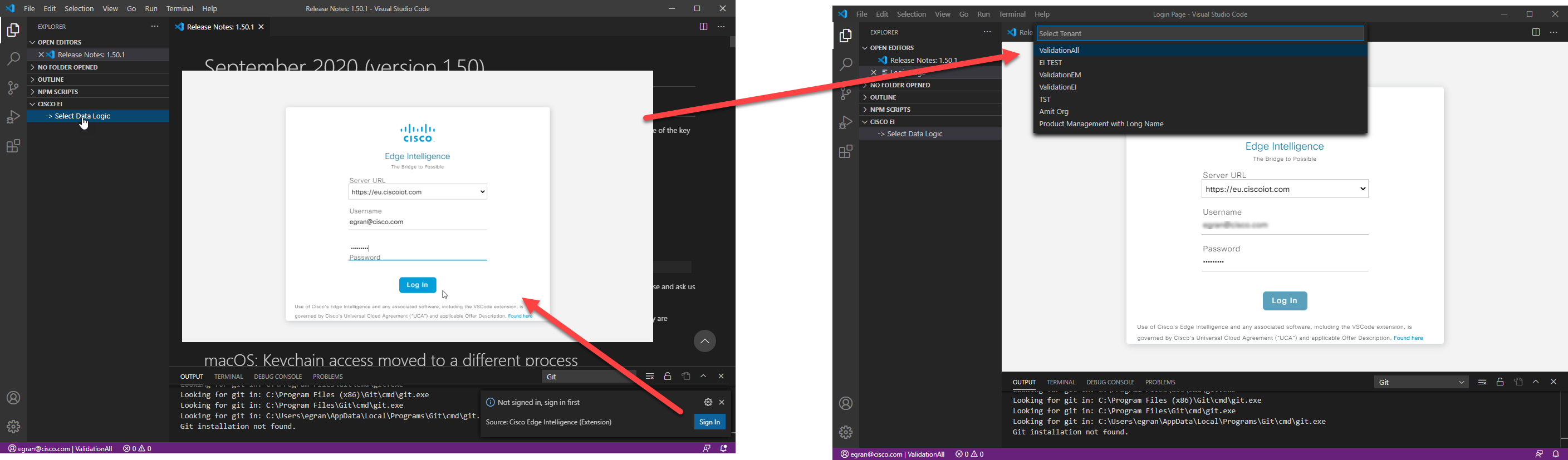Dismiss the Not signed in notification
Image resolution: width=1568 pixels, height=460 pixels.
point(722,402)
